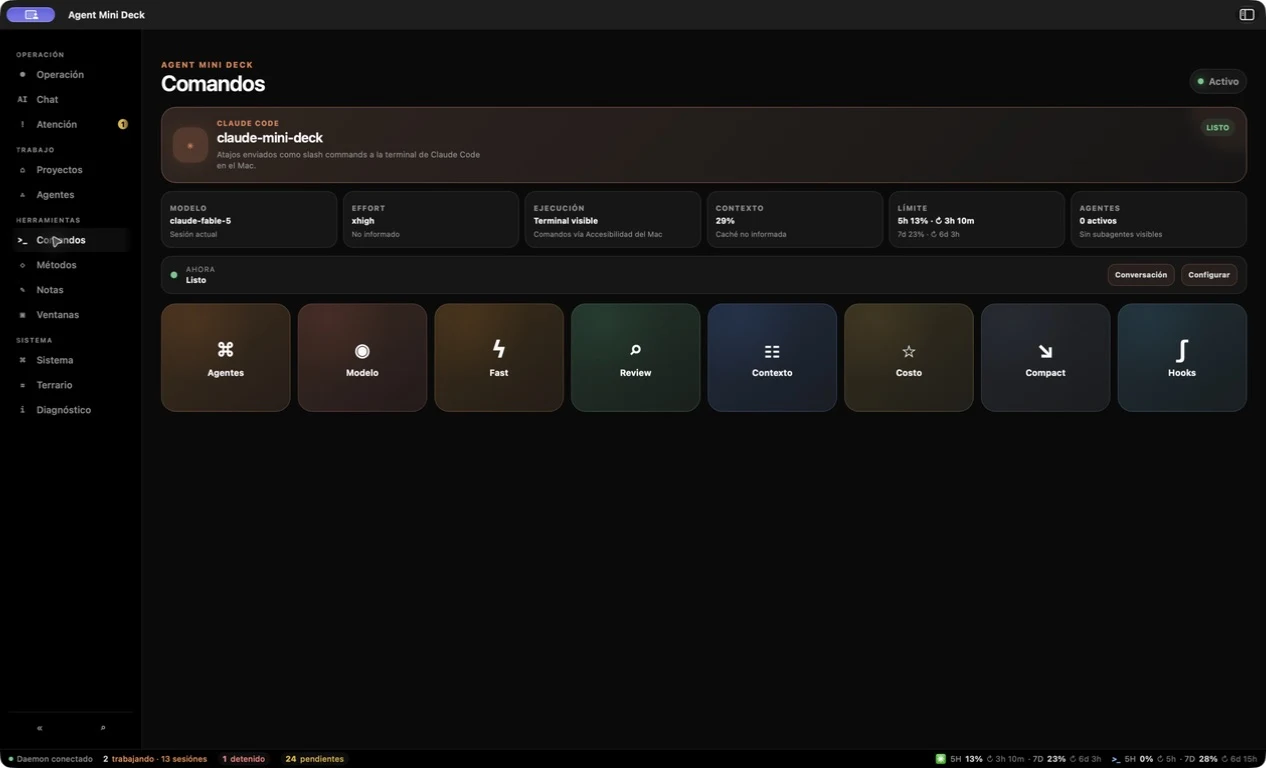
Task: Click the Contexto 29% card
Action: [x=795, y=220]
